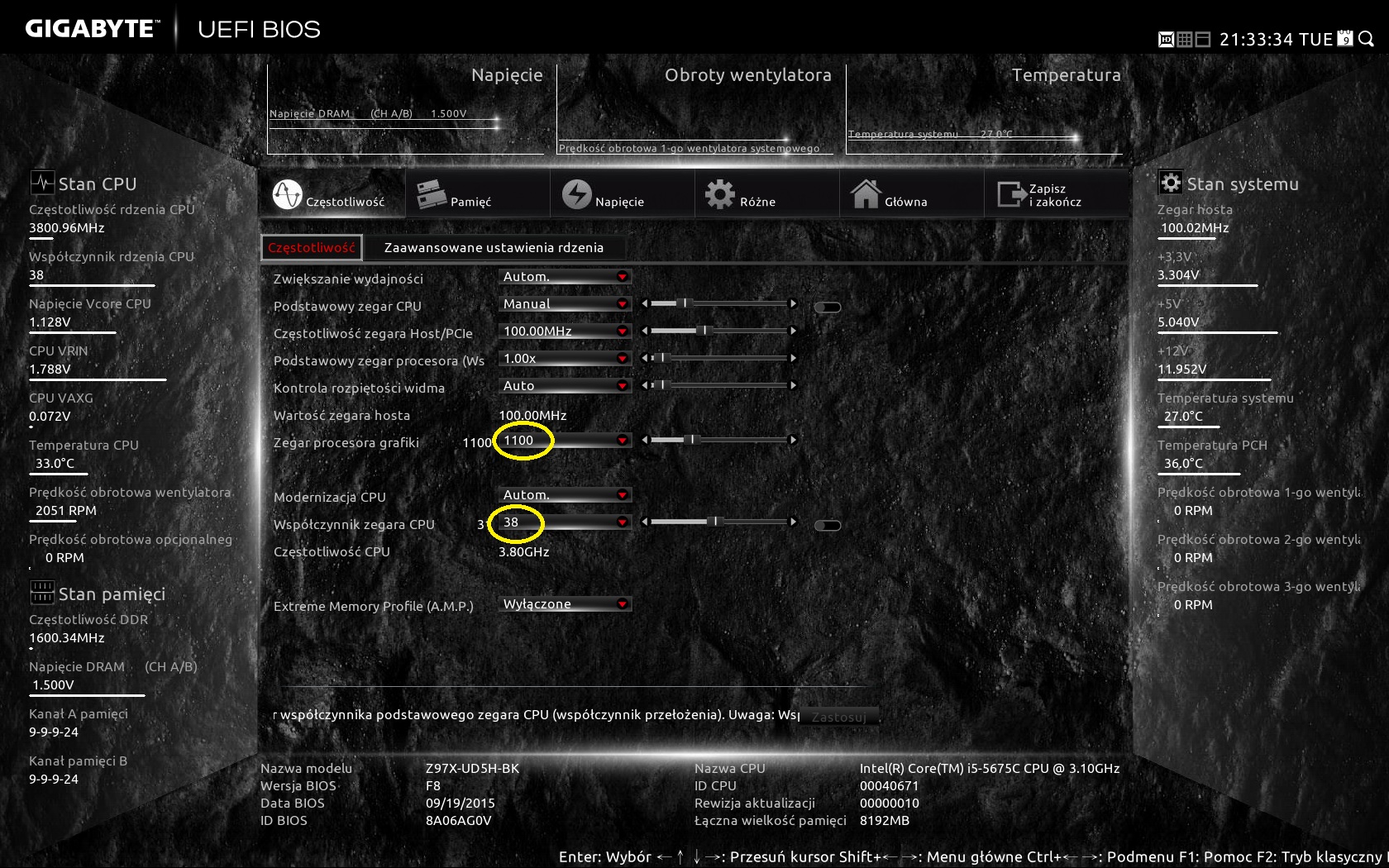The width and height of the screenshot is (1389, 868).
Task: Click the Stan CPU waveform icon
Action: (x=41, y=182)
